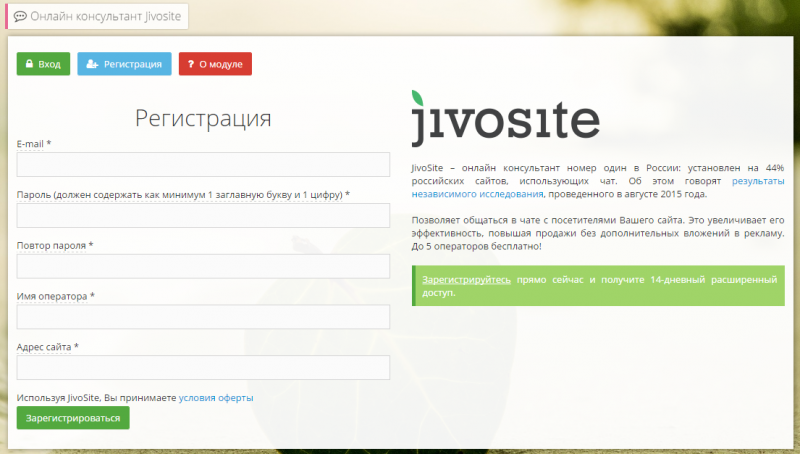Open the Вход tab

pos(43,64)
